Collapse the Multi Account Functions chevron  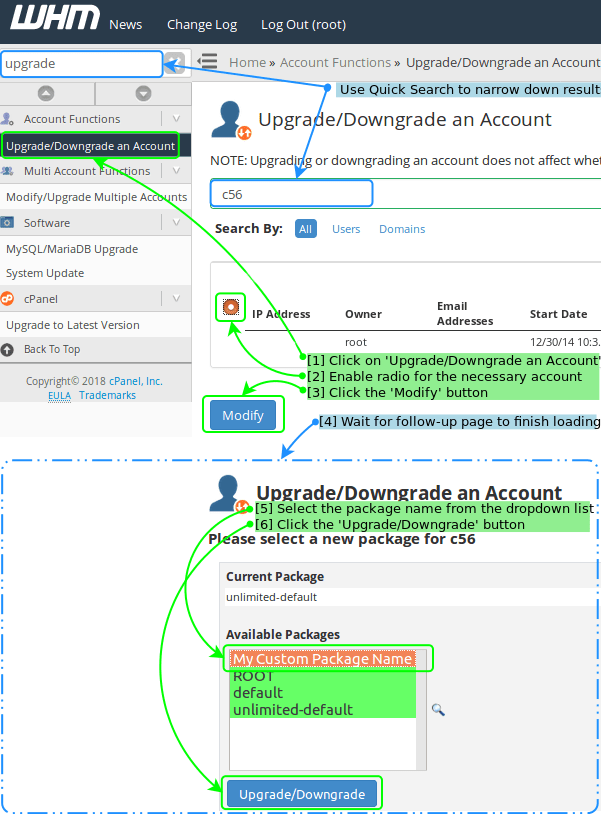tap(176, 171)
